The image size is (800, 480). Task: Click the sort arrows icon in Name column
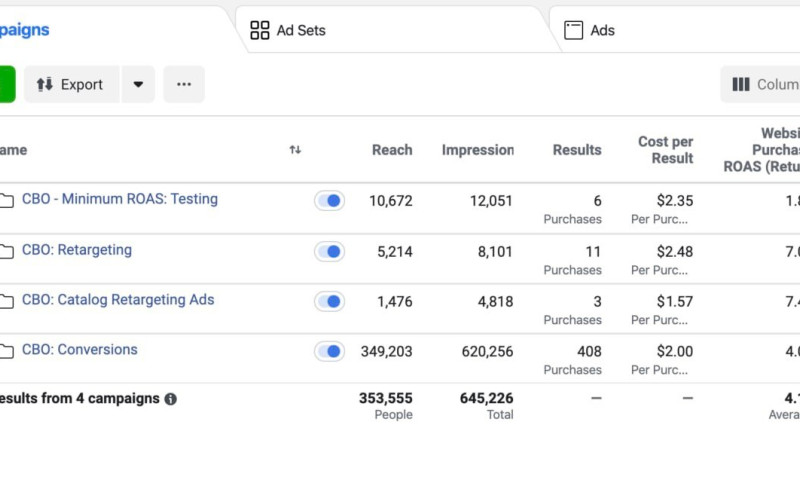coord(295,150)
